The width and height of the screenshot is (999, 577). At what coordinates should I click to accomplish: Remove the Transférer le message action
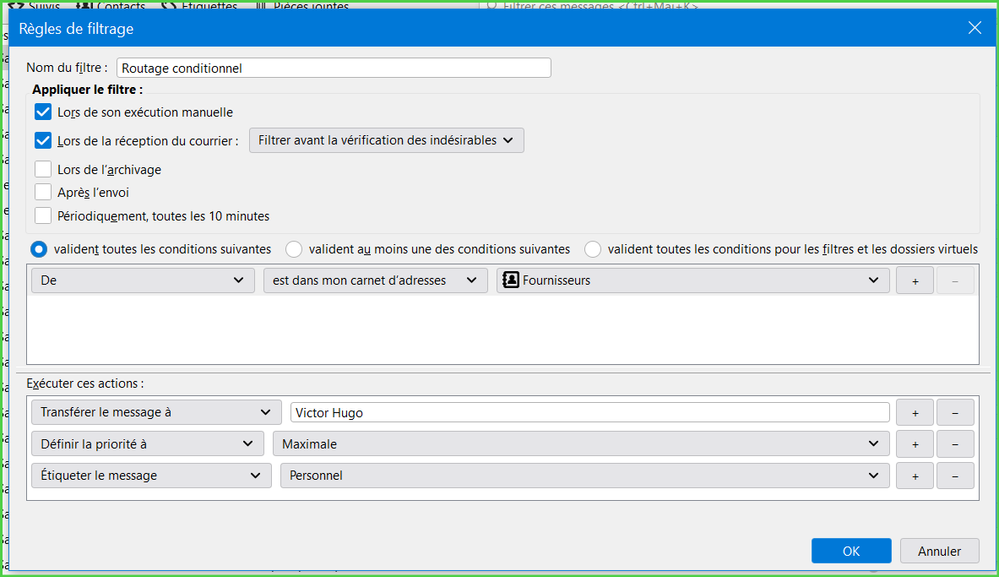(x=955, y=412)
